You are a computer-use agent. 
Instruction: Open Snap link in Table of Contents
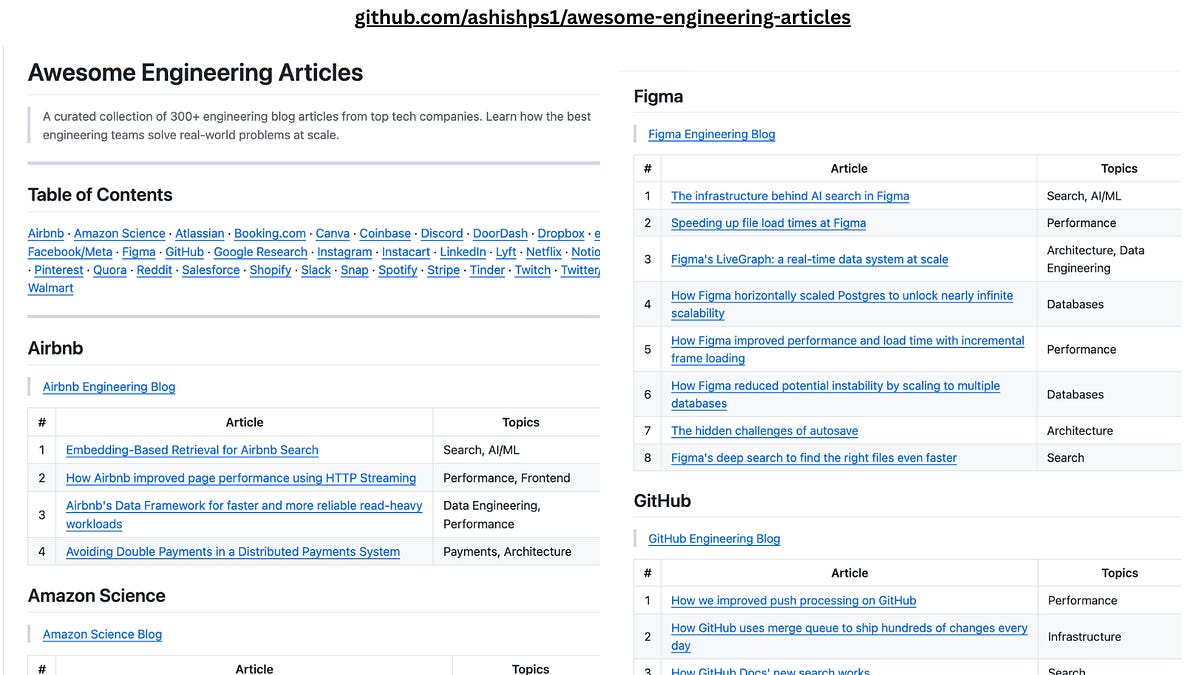click(355, 270)
